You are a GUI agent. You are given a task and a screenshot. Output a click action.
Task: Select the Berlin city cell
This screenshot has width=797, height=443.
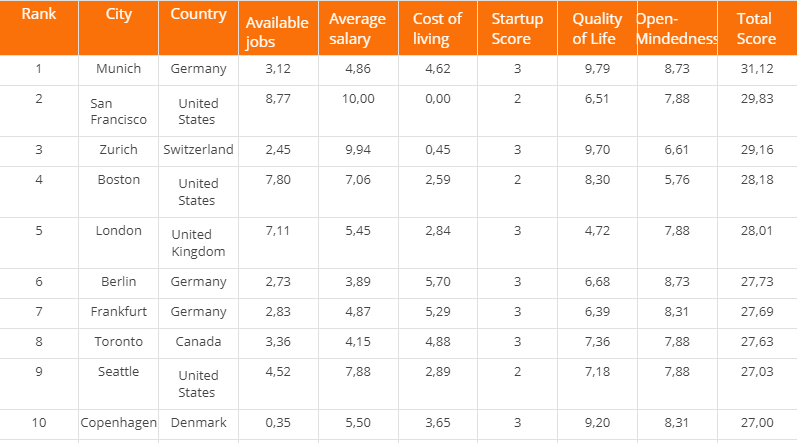(x=118, y=282)
